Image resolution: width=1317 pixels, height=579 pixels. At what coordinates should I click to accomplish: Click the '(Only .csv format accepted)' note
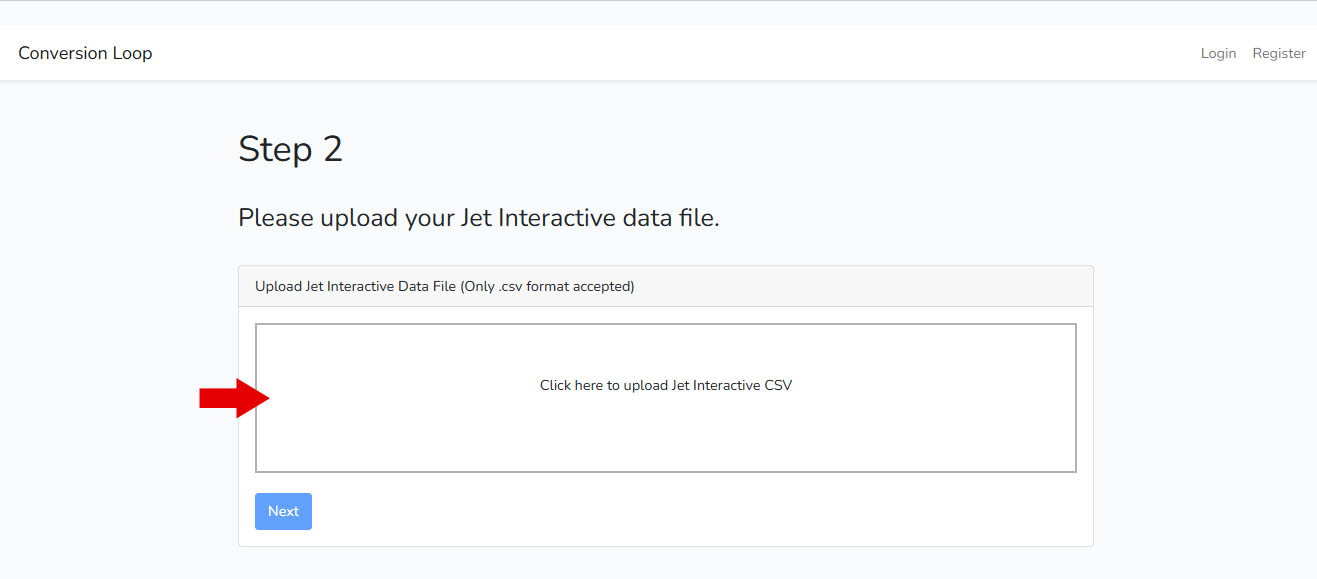pyautogui.click(x=546, y=286)
